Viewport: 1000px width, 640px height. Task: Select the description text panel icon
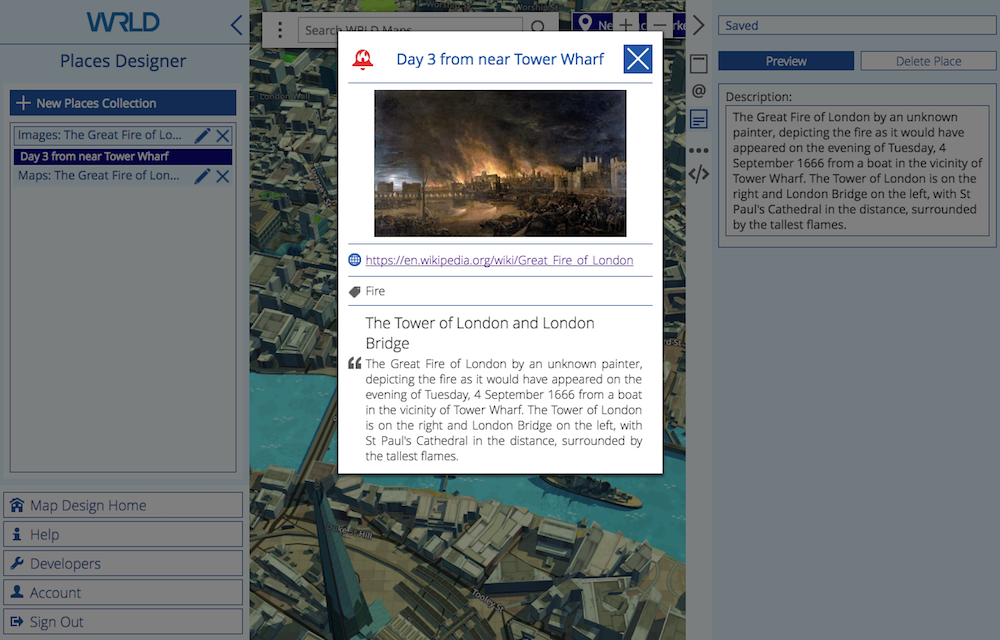pos(699,119)
